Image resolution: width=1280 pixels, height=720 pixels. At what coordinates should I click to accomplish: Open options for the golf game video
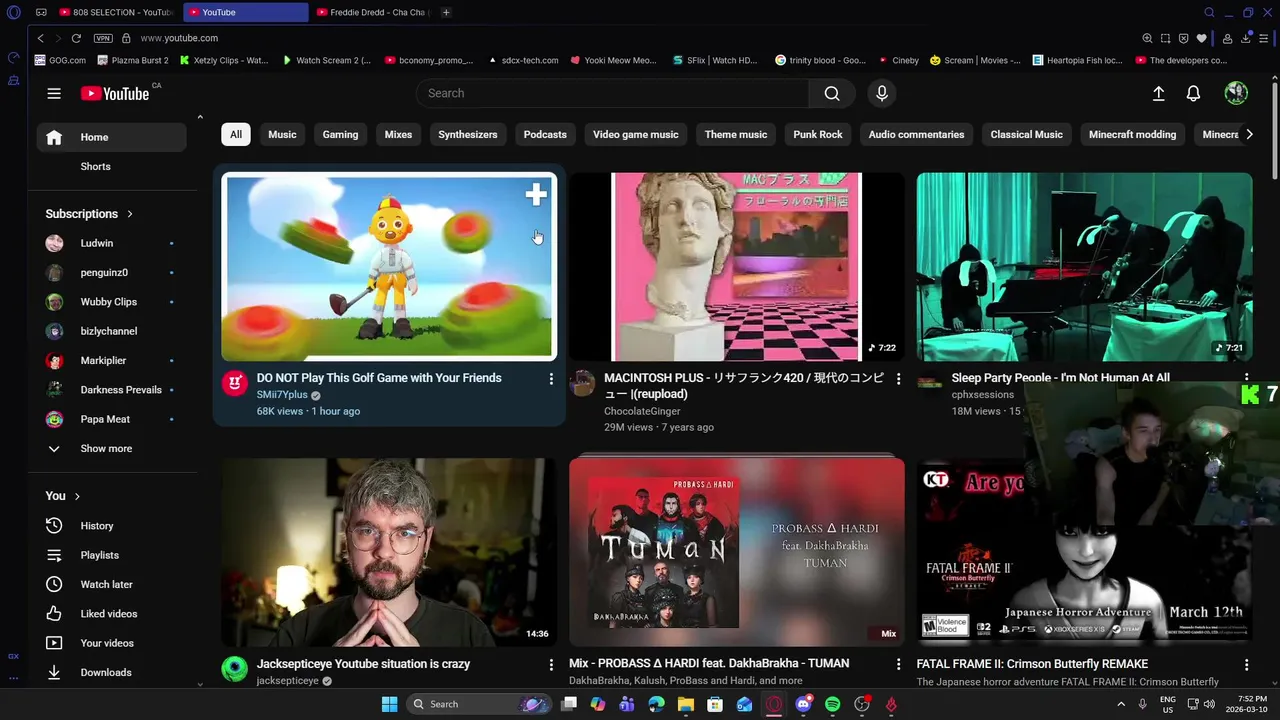(x=551, y=379)
